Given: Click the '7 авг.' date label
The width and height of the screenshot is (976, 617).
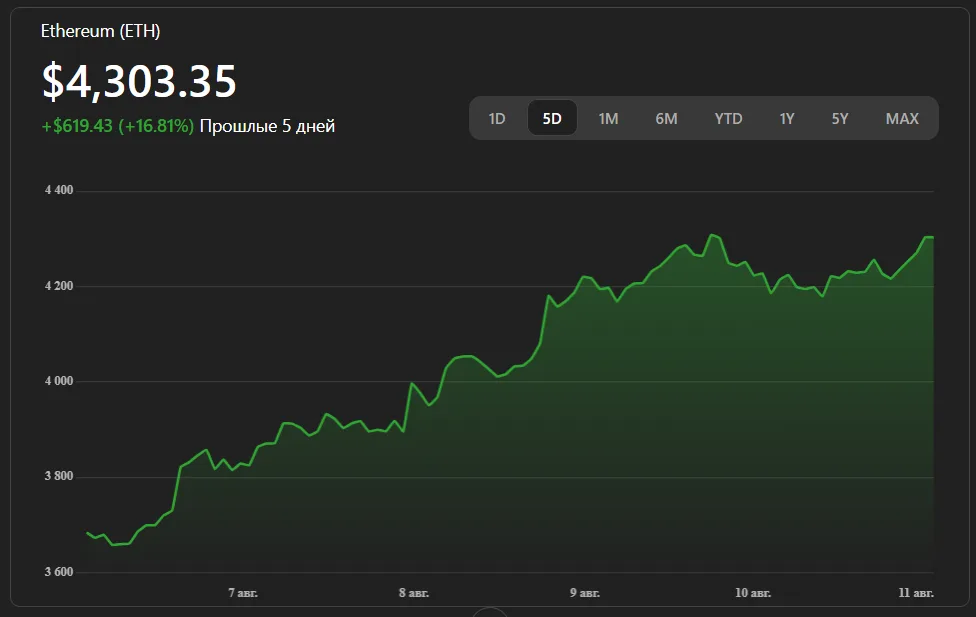Looking at the screenshot, I should coord(243,593).
